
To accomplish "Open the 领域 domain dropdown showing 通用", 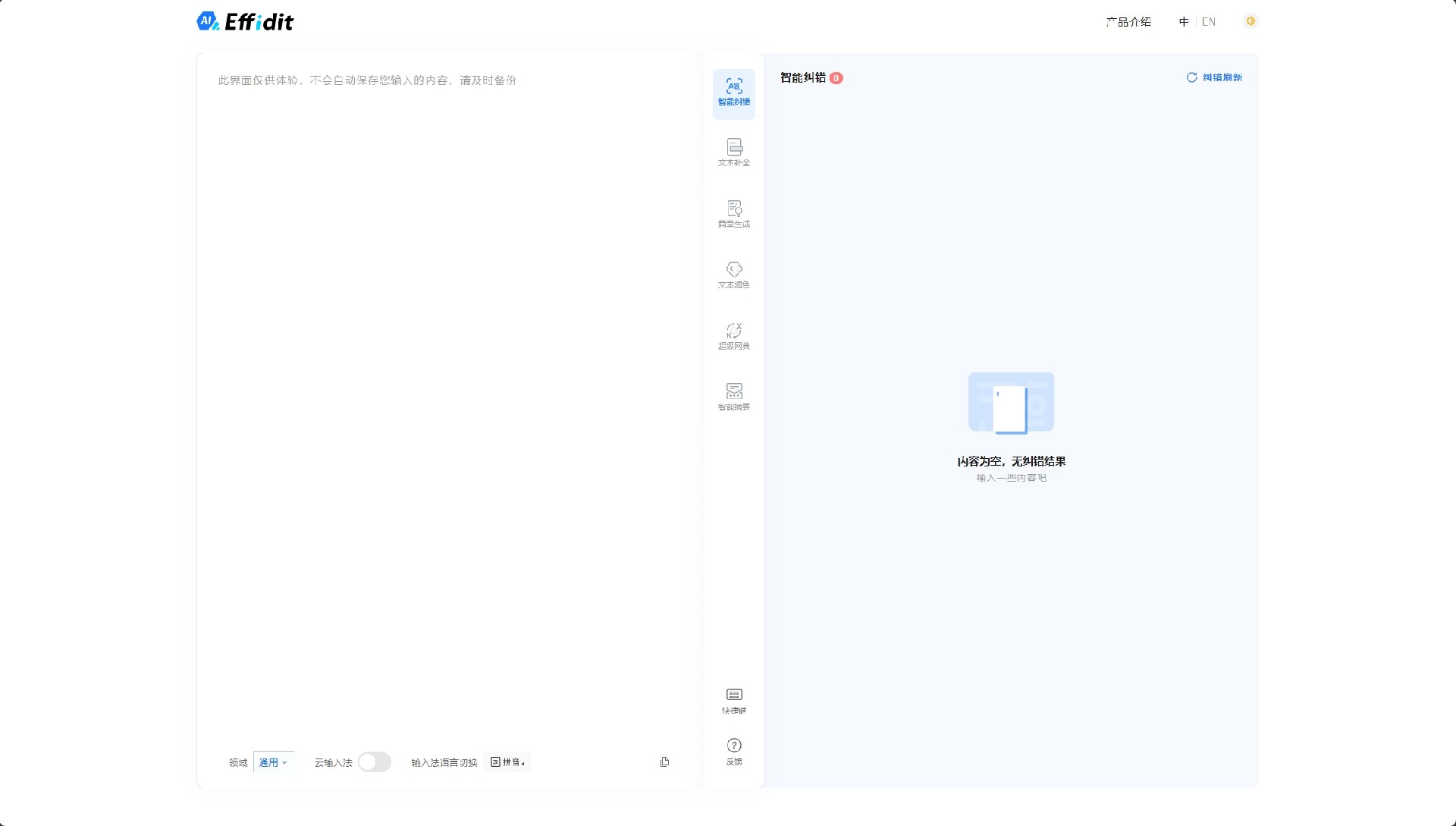I will [x=273, y=762].
